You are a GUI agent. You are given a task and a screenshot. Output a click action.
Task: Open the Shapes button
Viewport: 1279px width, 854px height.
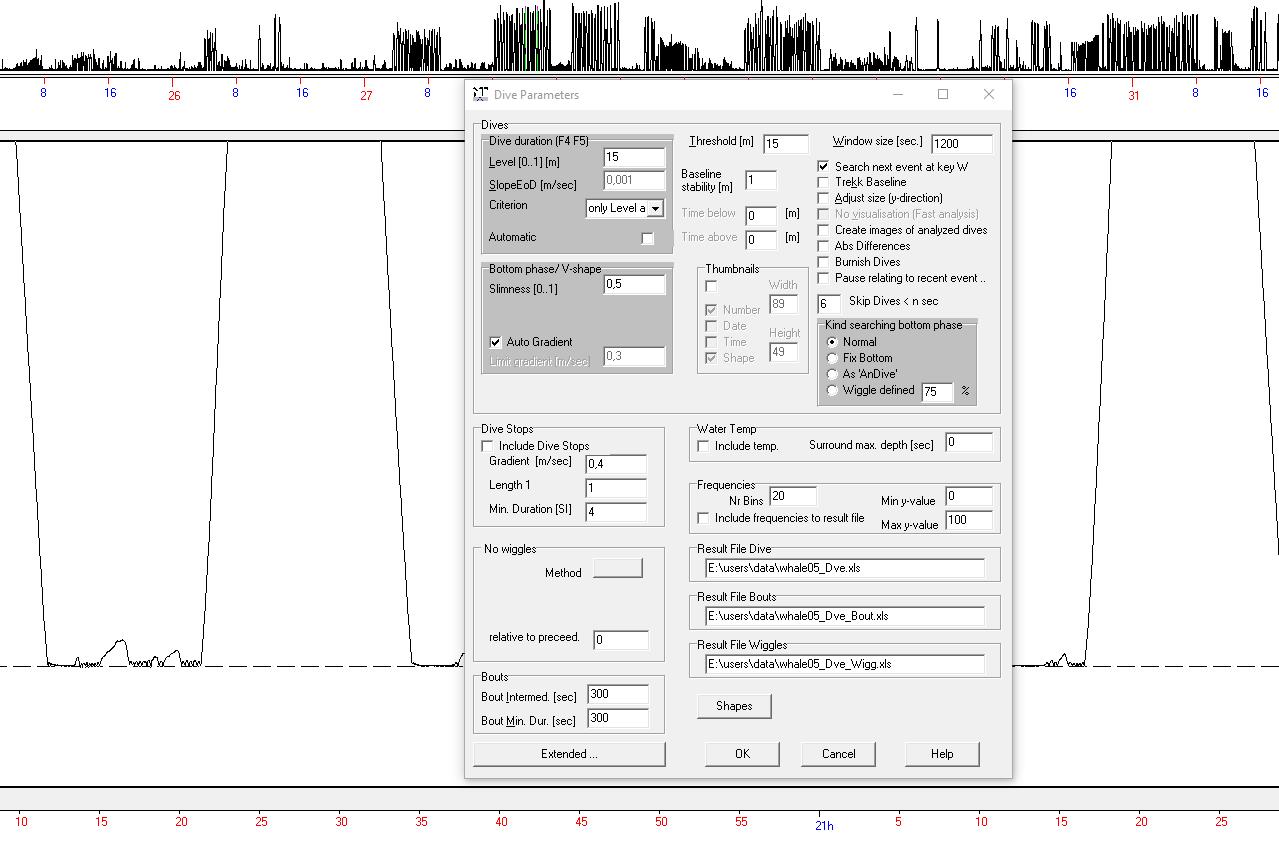tap(733, 706)
